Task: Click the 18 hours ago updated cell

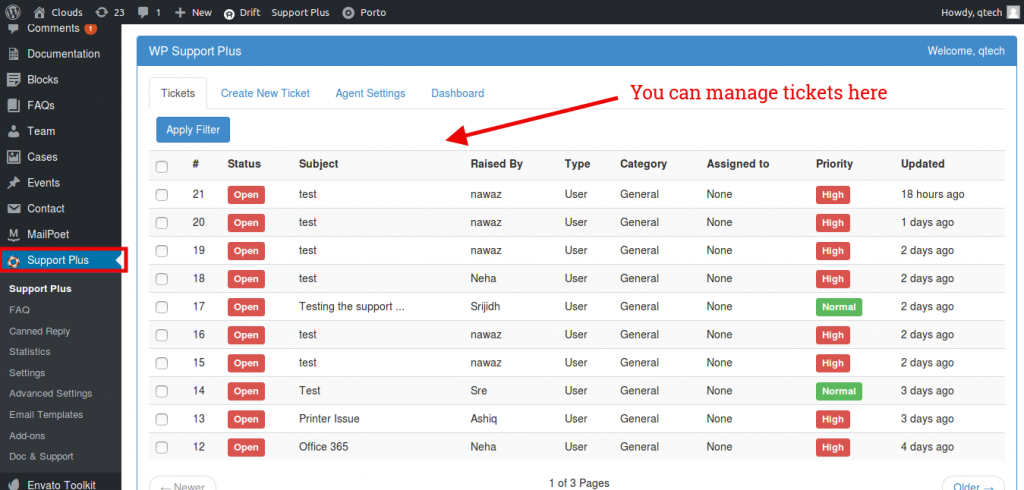Action: pyautogui.click(x=933, y=194)
